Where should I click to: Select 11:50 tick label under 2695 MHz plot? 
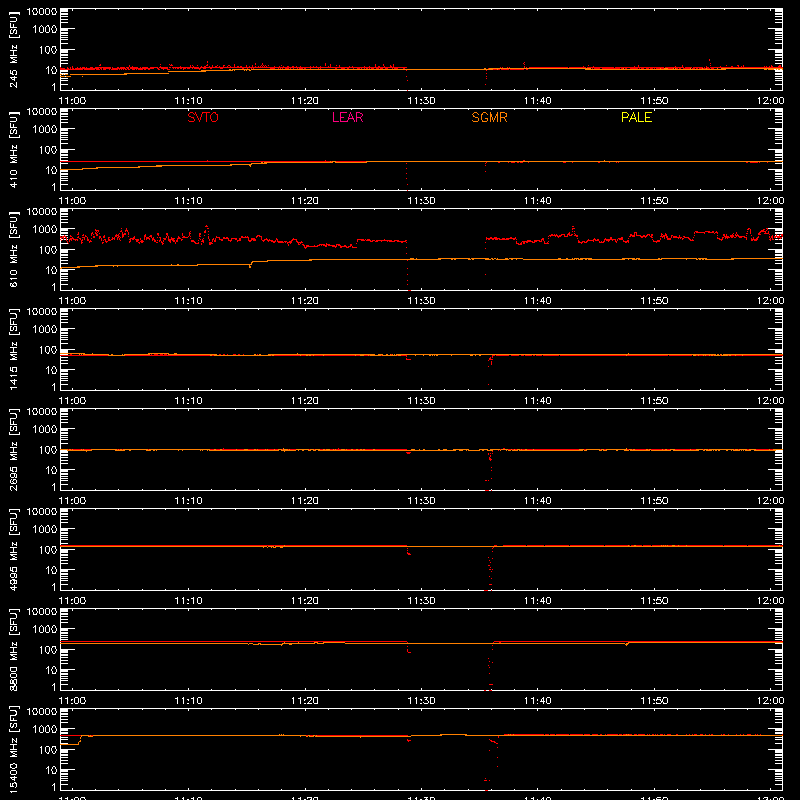click(x=654, y=501)
